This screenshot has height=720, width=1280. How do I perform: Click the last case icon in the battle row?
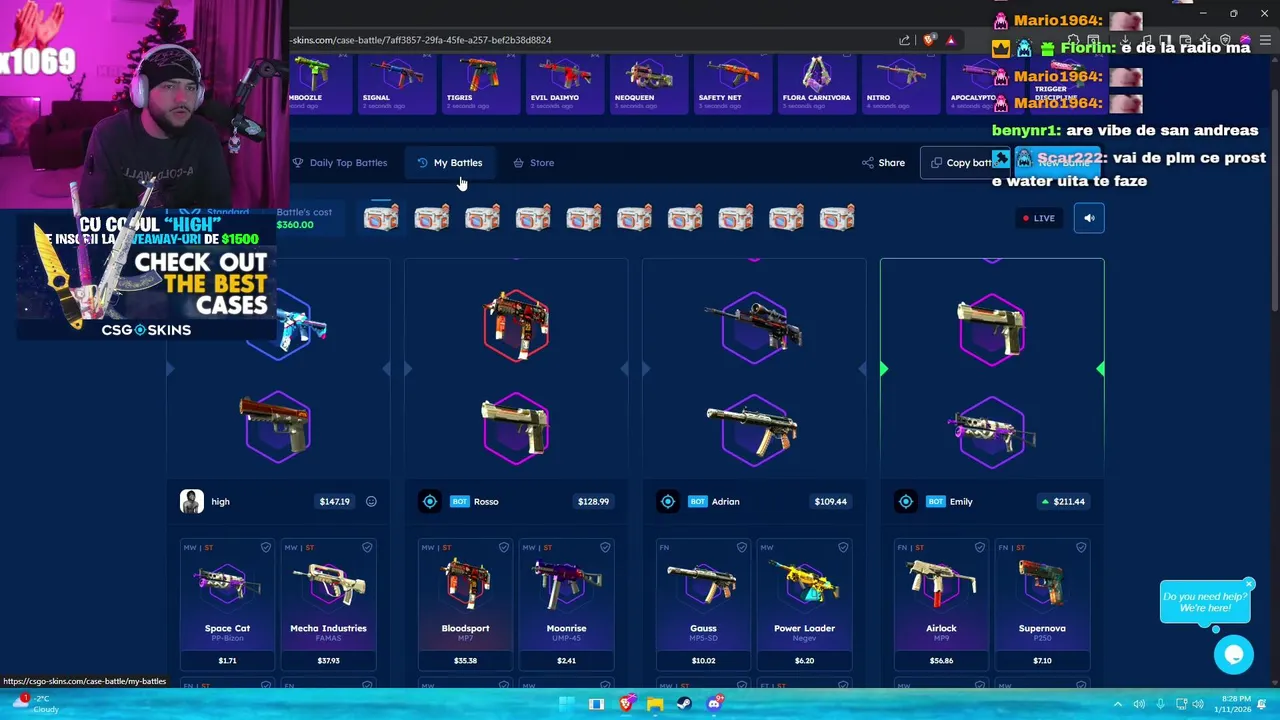pos(837,217)
